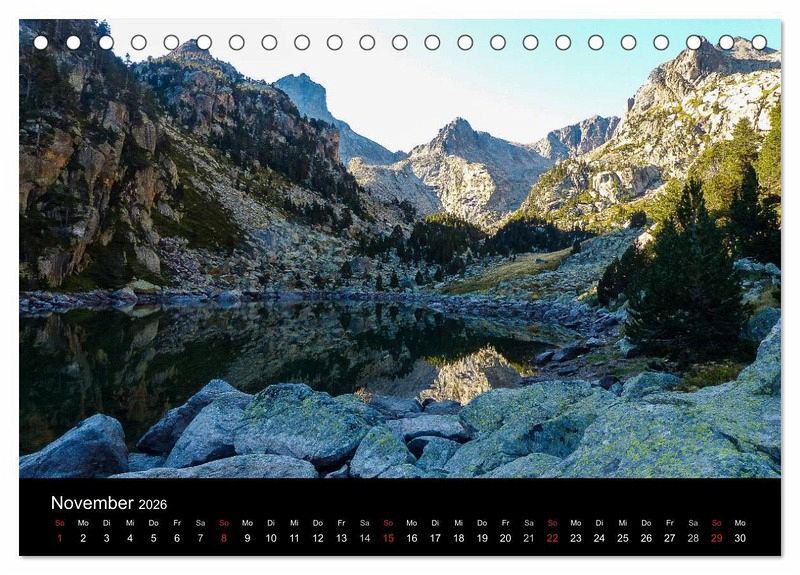The height and width of the screenshot is (575, 800).
Task: Select date 27 under Fr
Action: click(x=670, y=538)
